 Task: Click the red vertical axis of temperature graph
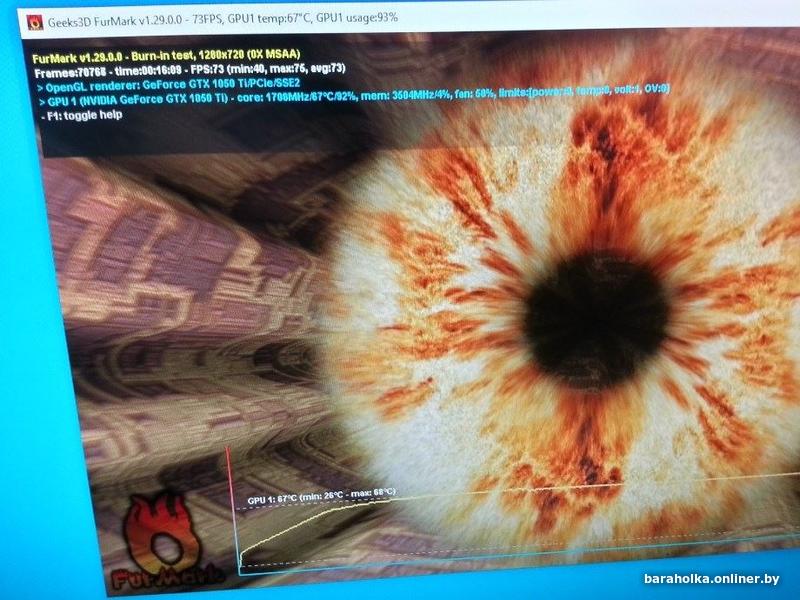pyautogui.click(x=234, y=508)
